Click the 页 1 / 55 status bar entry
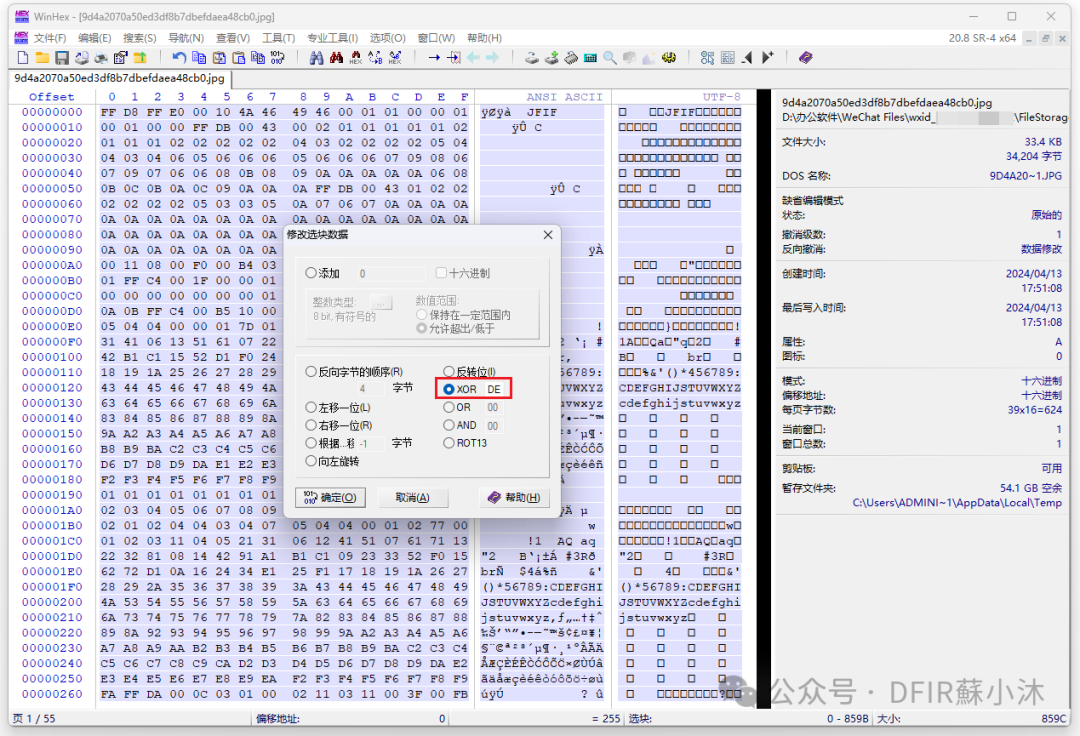The height and width of the screenshot is (736, 1080). tap(34, 718)
